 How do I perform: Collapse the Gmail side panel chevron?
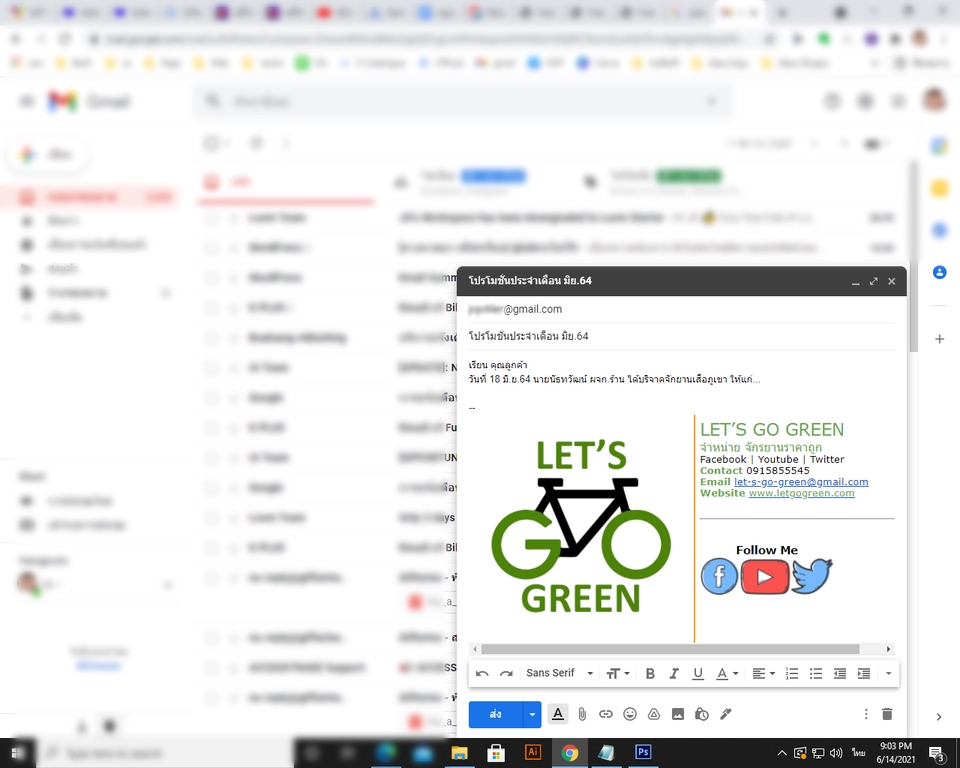939,717
